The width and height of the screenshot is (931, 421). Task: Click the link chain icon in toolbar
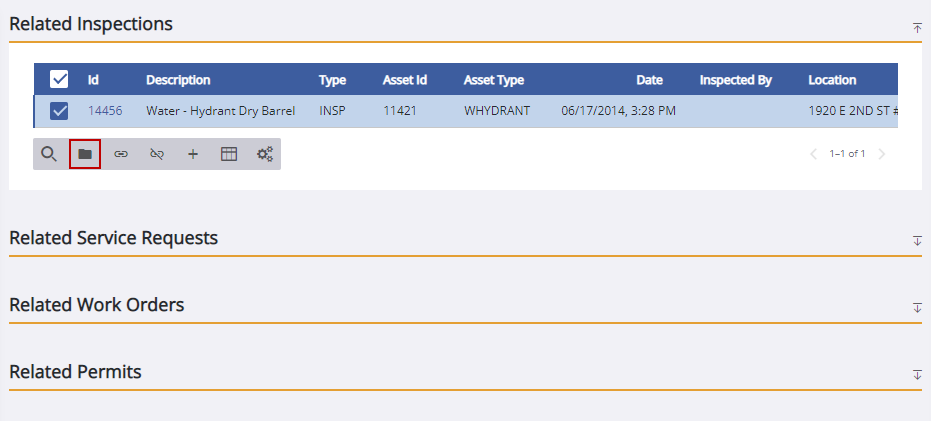point(121,154)
